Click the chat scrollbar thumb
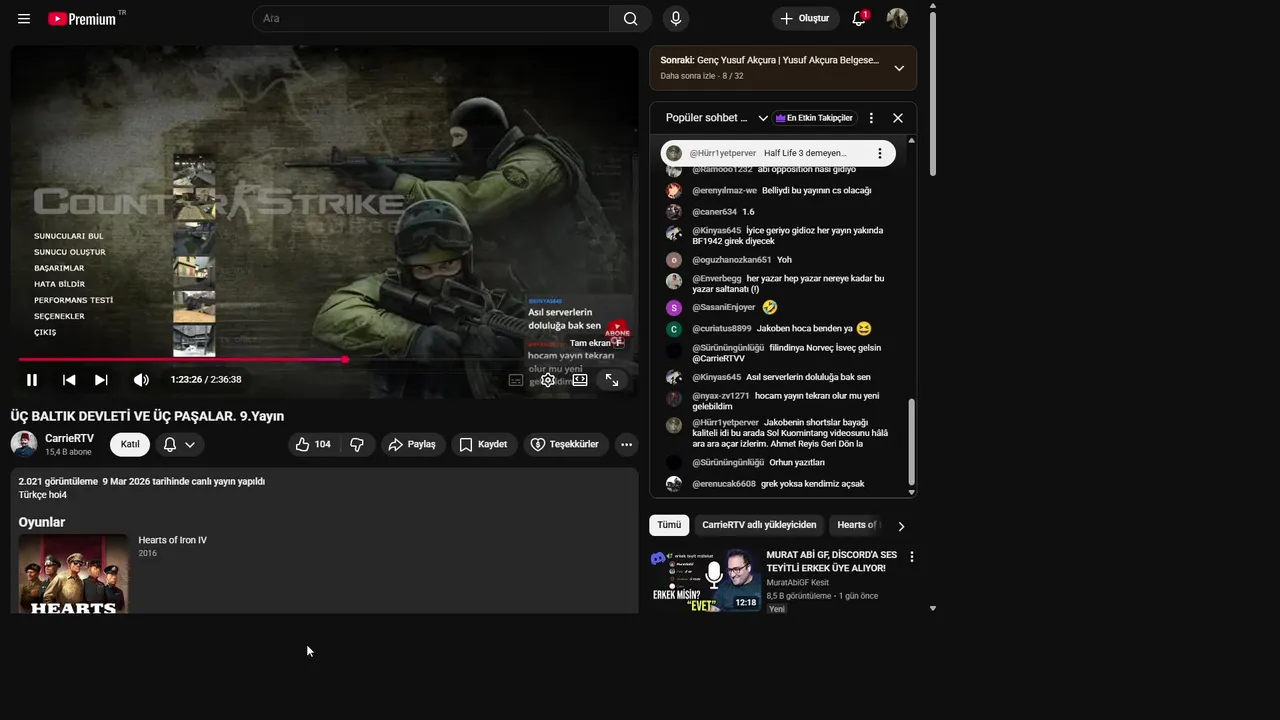The image size is (1280, 720). pyautogui.click(x=911, y=443)
